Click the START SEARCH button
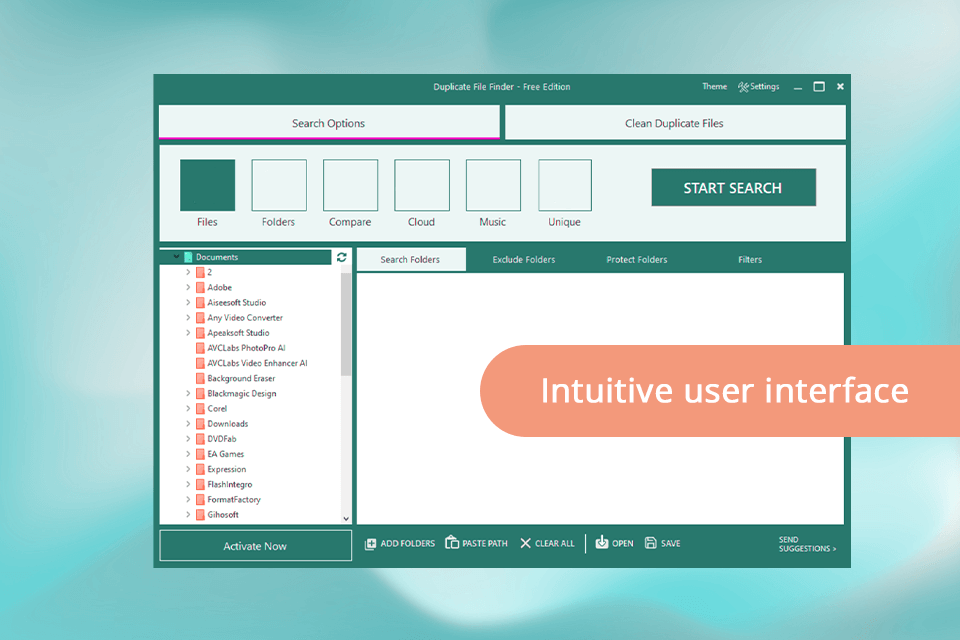 click(733, 187)
